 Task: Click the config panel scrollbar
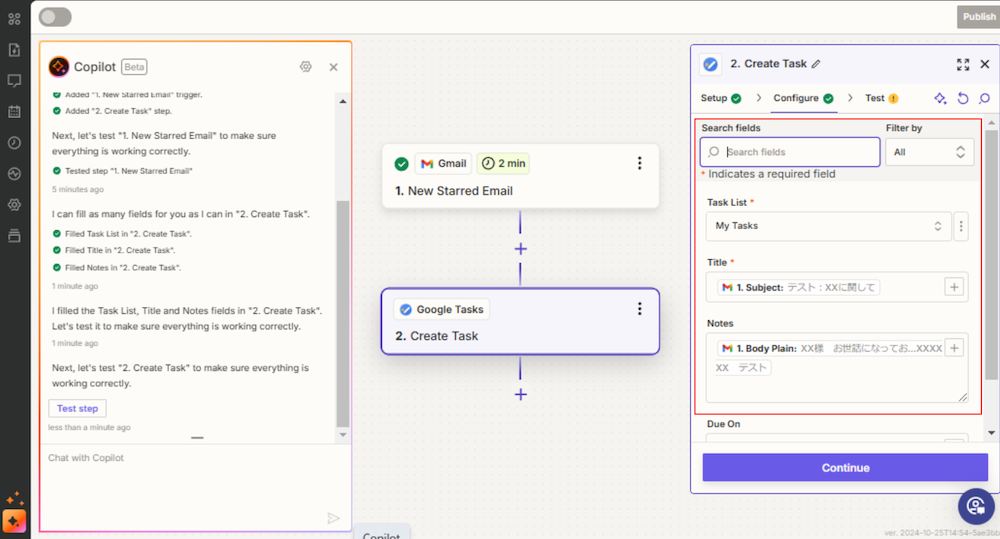point(990,255)
